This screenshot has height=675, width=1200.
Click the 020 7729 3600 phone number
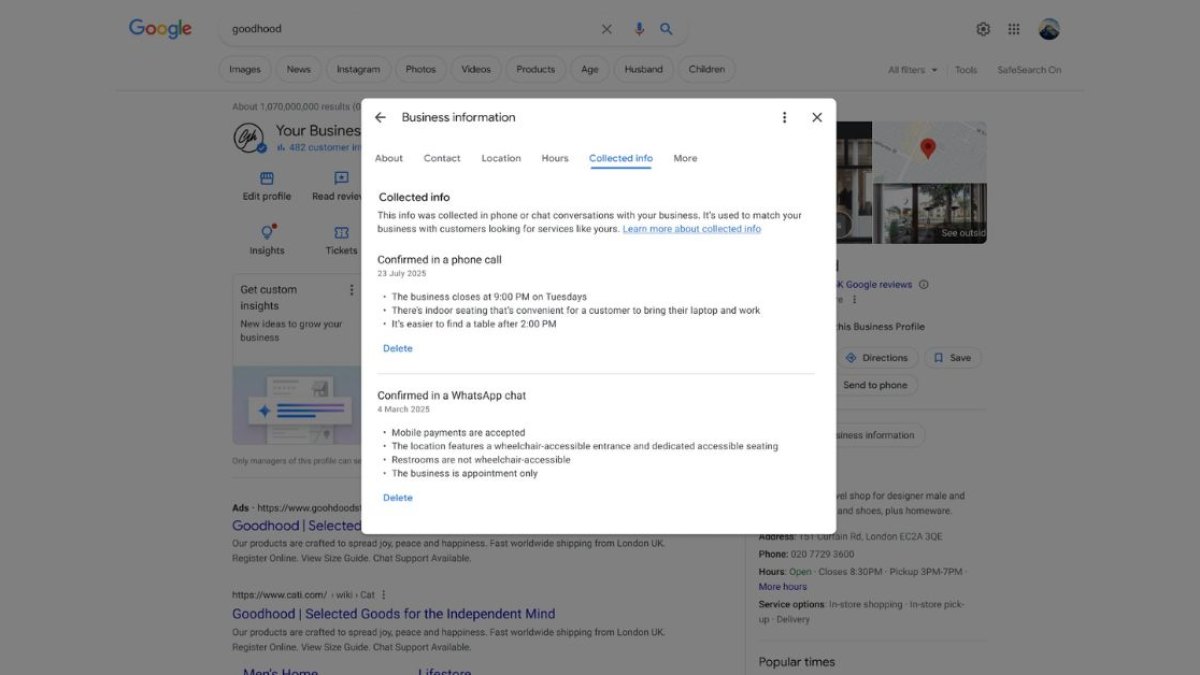[821, 554]
